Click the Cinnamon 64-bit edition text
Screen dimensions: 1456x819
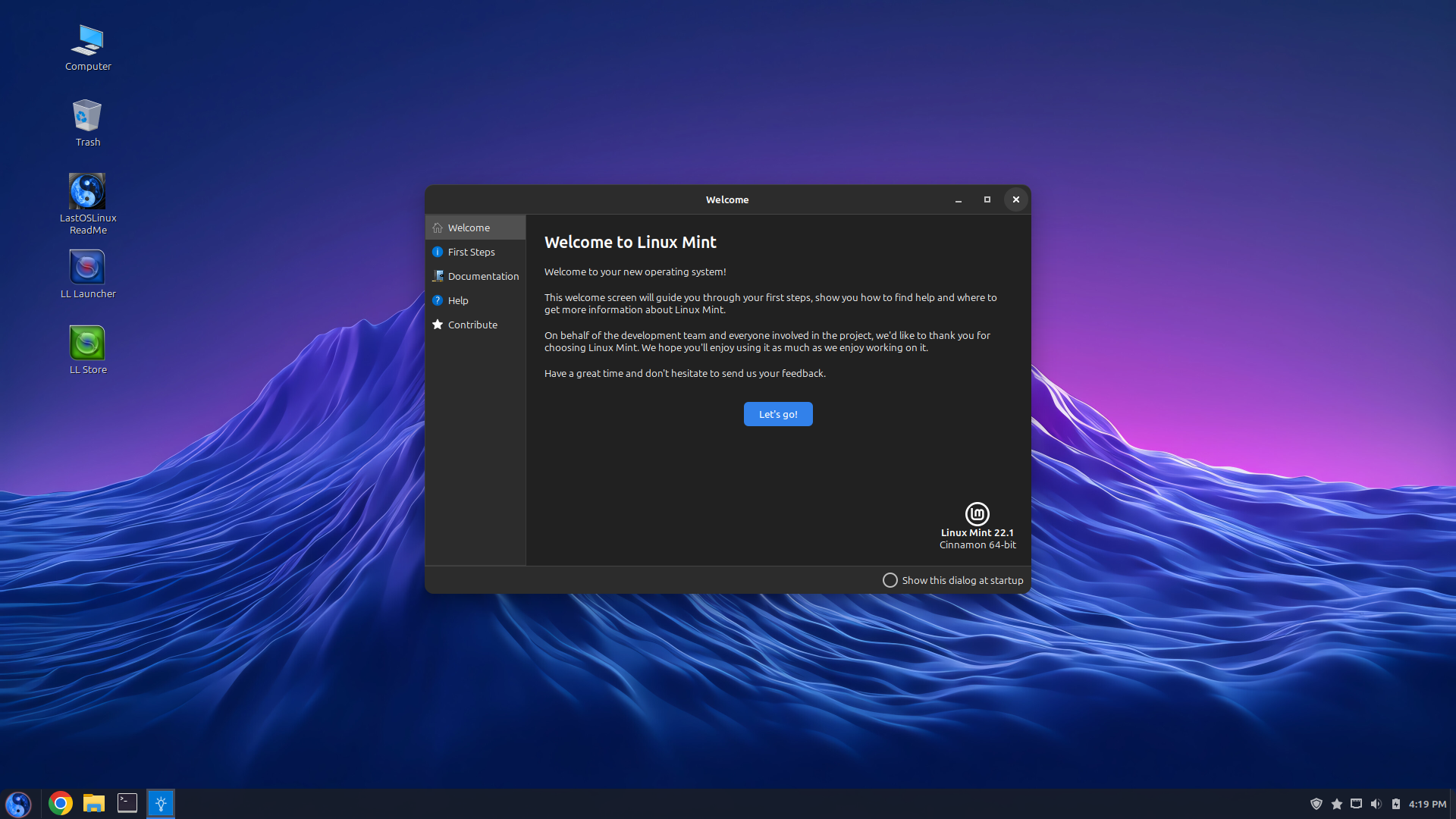click(x=977, y=544)
